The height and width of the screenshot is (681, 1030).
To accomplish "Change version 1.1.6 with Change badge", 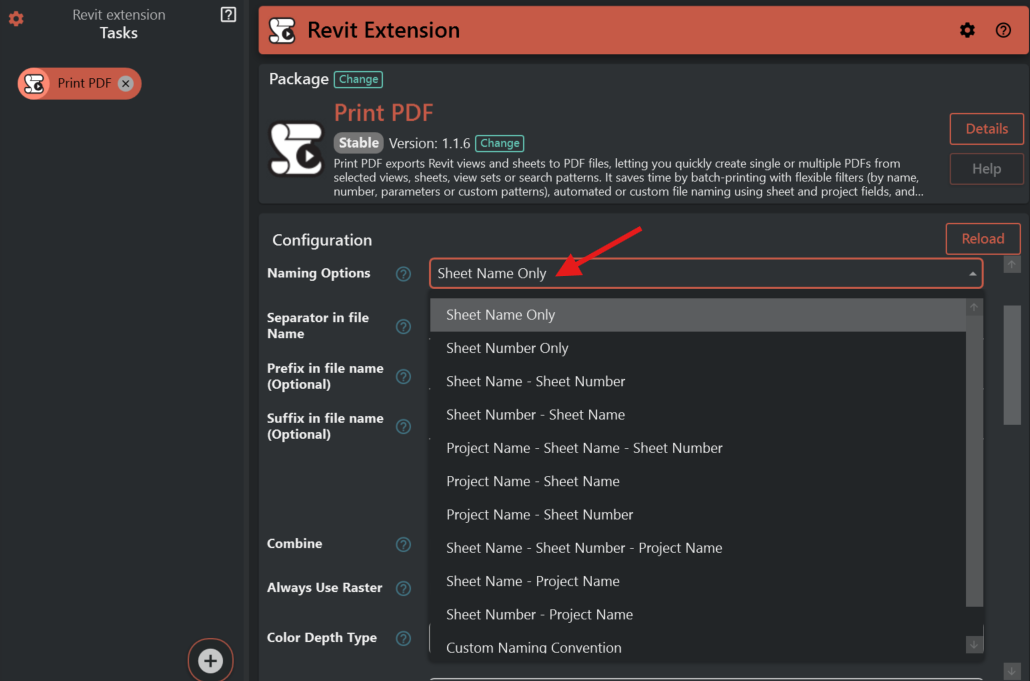I will [499, 143].
